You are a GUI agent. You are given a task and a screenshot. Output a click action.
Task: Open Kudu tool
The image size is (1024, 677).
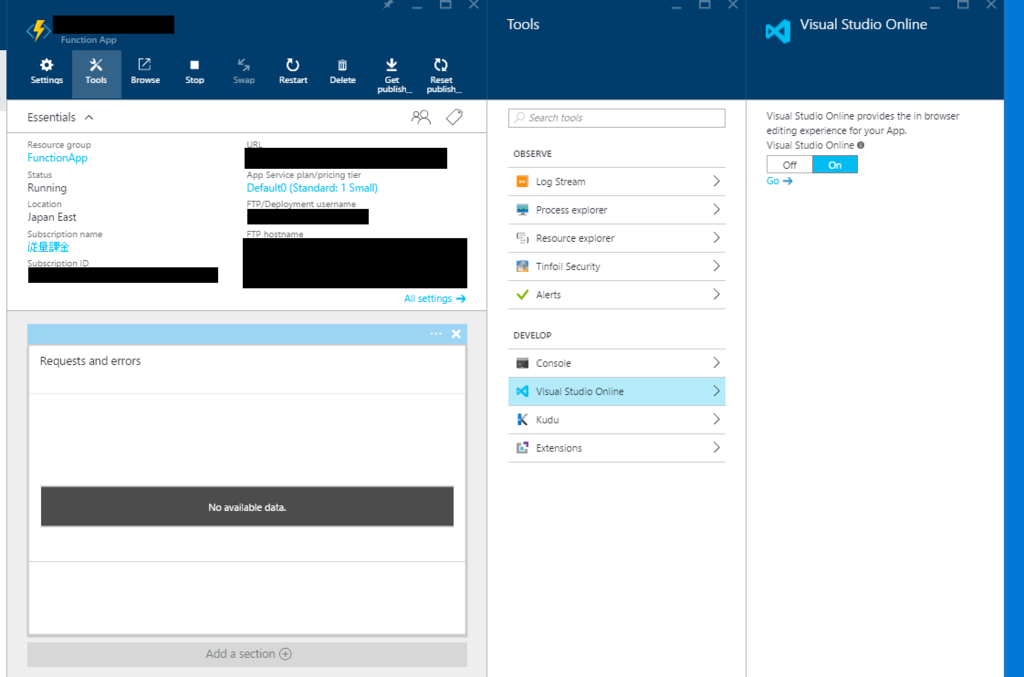click(616, 420)
